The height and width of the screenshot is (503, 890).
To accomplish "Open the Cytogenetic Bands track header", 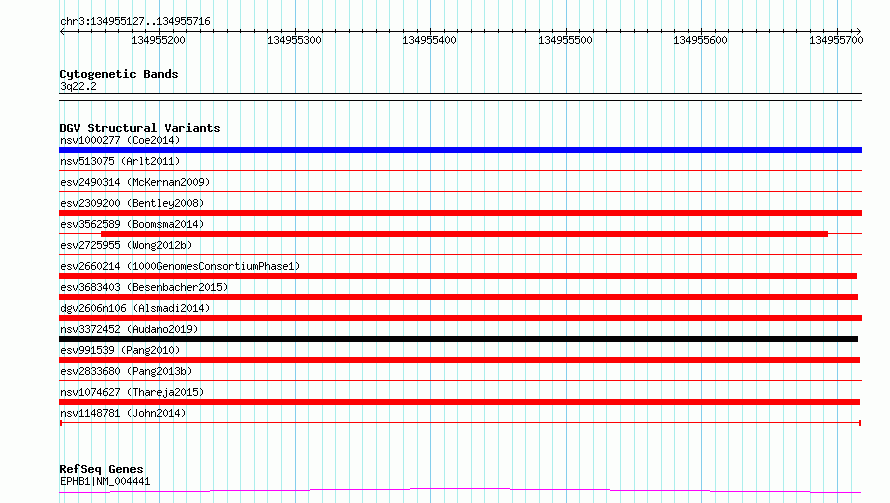I will 119,74.
